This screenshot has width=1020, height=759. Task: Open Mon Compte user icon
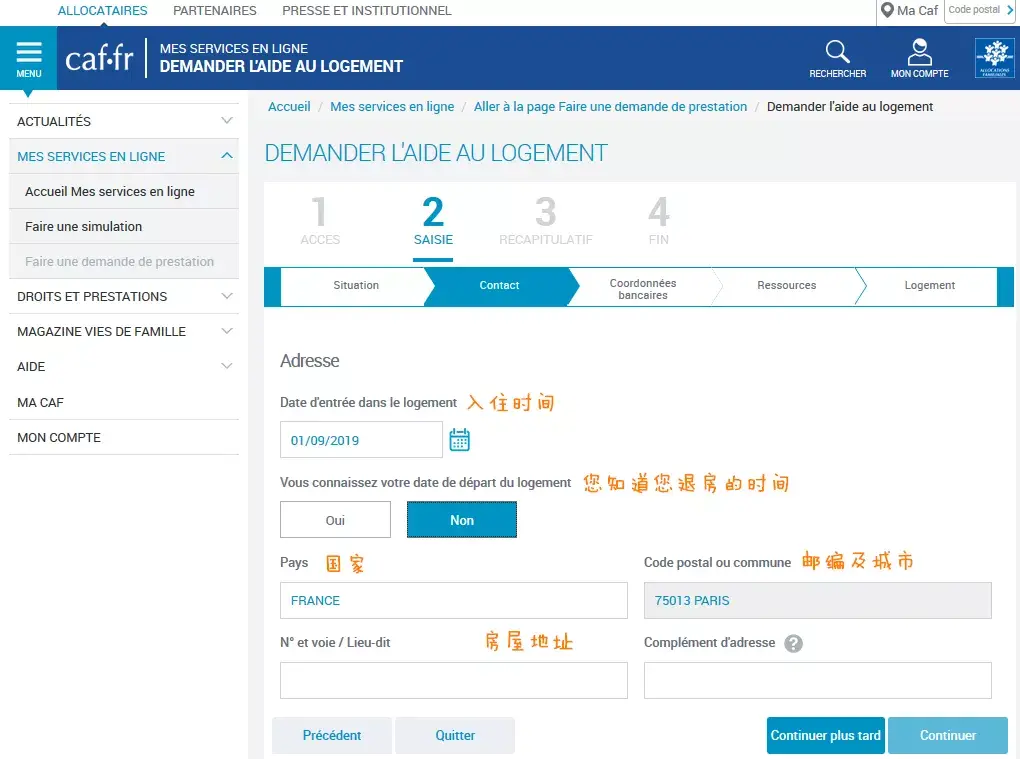tap(919, 59)
